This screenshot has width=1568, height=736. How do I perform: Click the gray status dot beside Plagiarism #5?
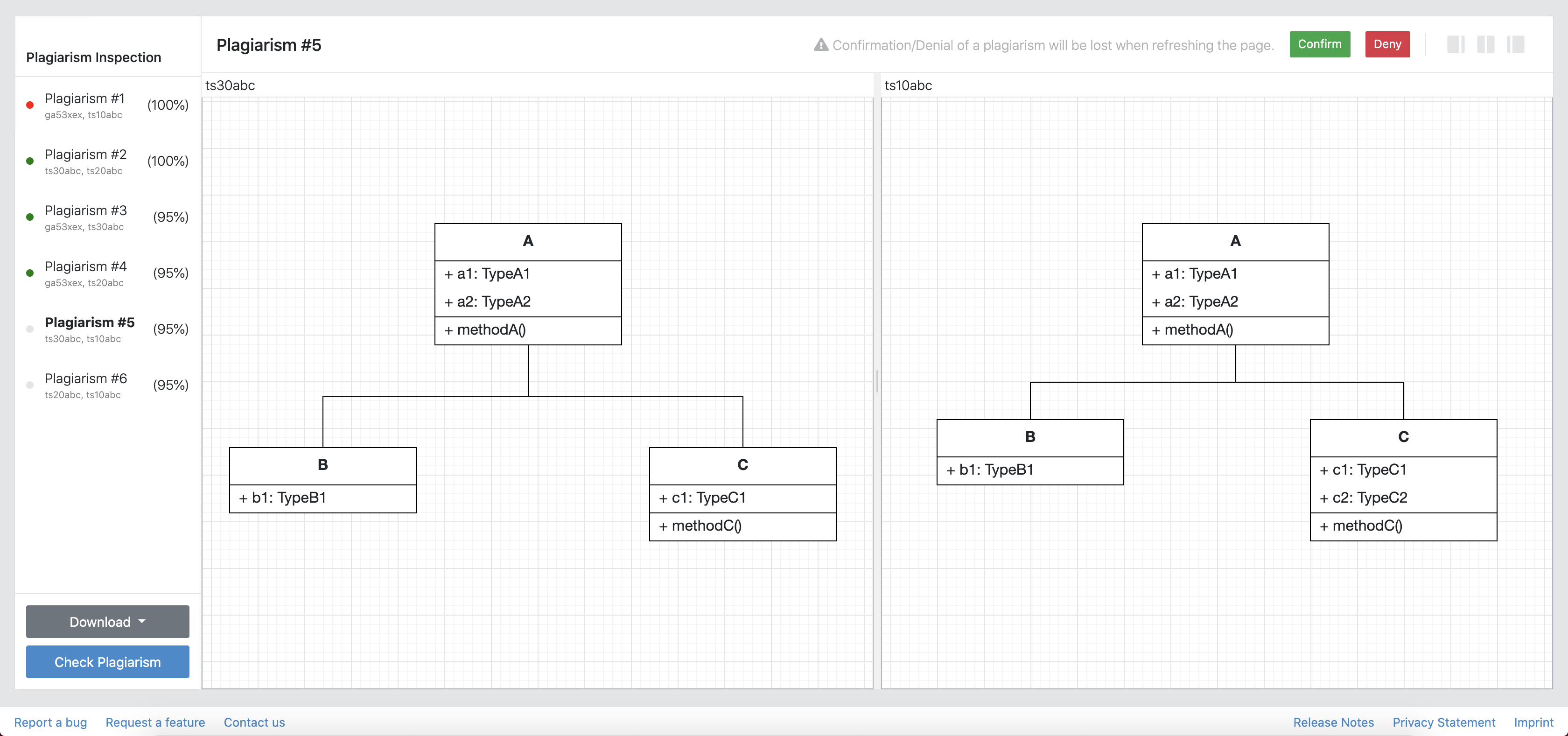[x=30, y=329]
